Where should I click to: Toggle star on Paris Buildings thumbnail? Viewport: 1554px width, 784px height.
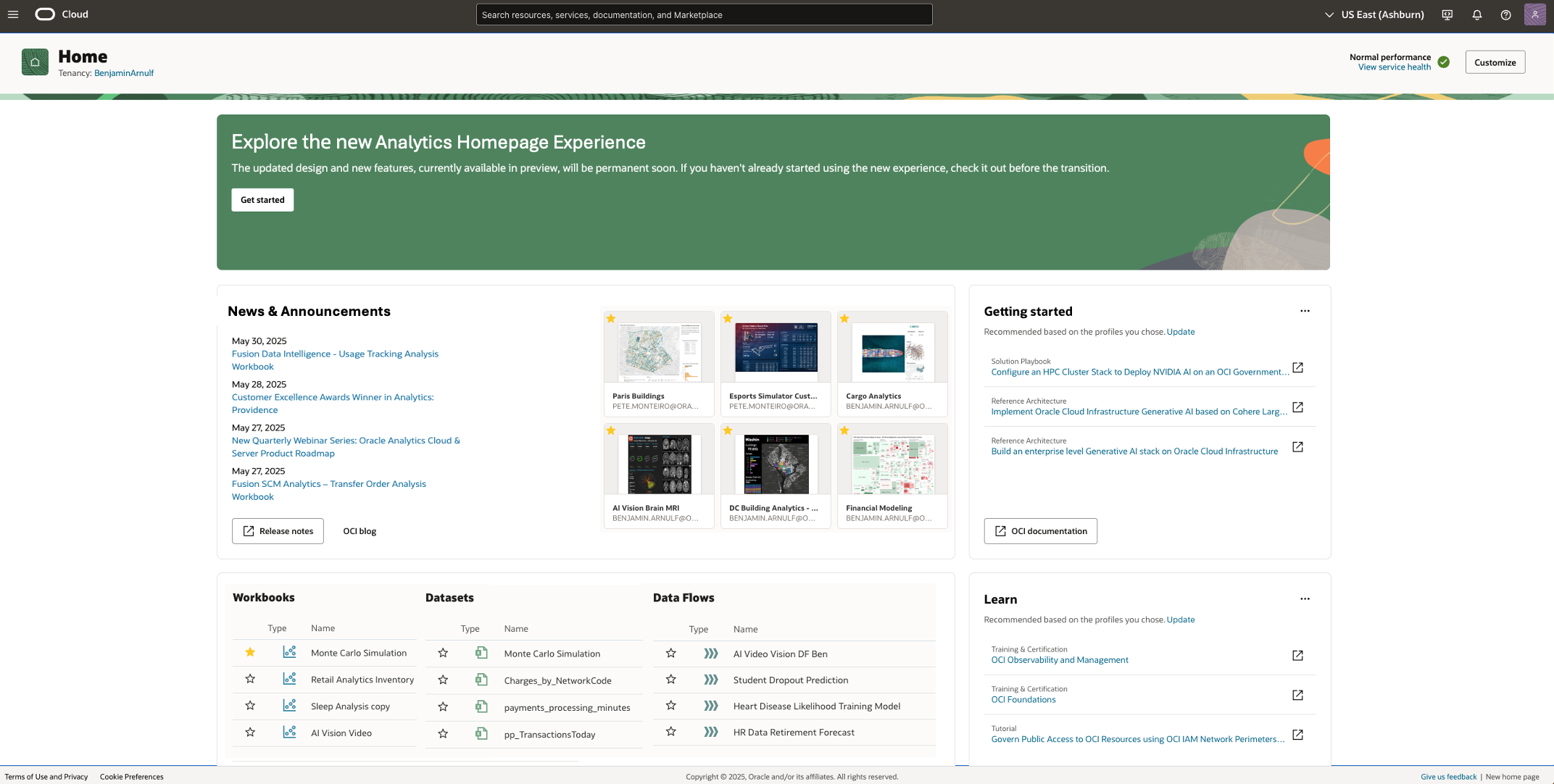coord(611,319)
